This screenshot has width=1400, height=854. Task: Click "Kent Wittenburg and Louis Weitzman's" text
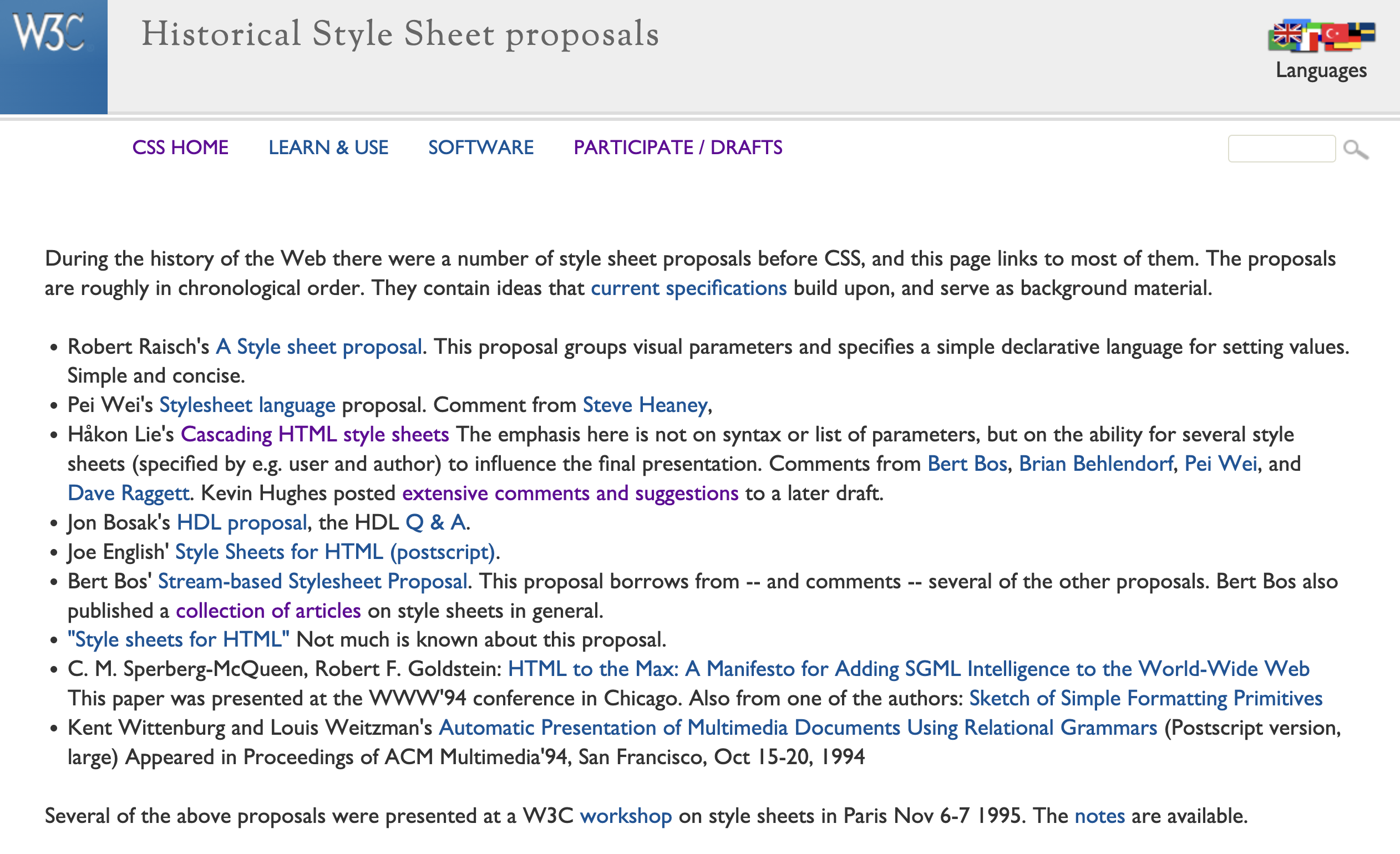click(250, 729)
